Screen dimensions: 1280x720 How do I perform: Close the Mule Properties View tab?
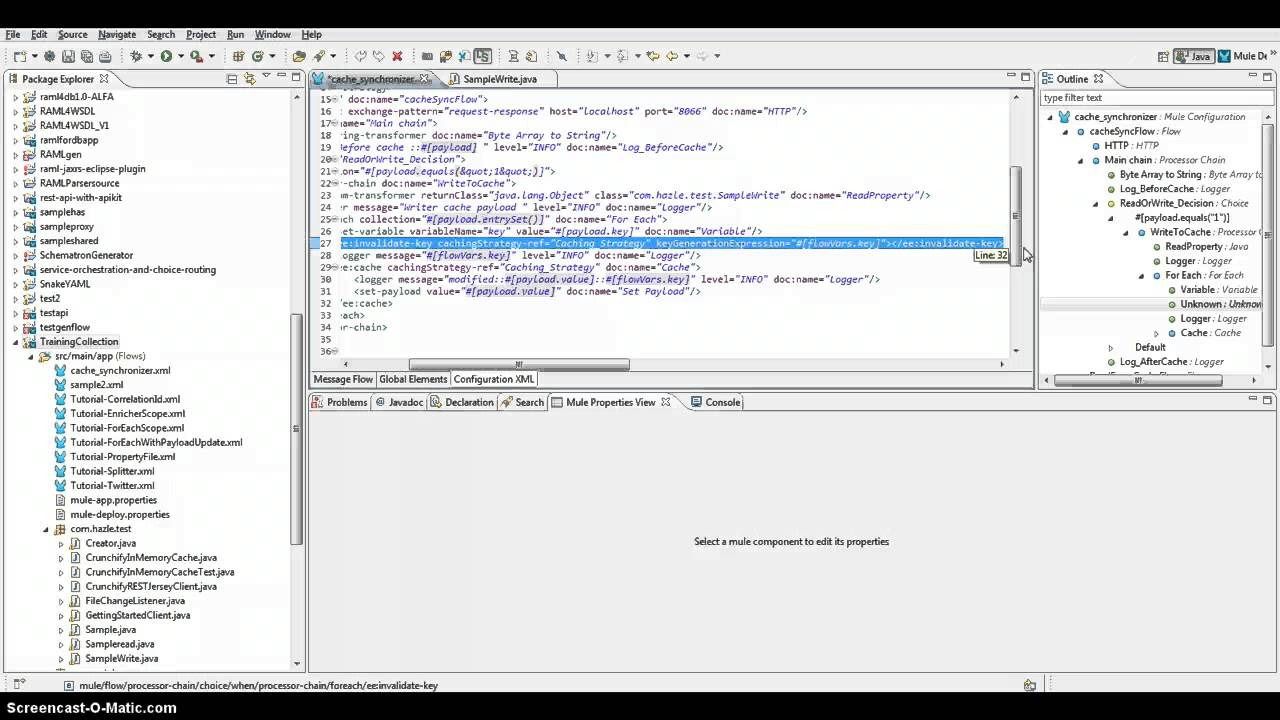pos(666,401)
